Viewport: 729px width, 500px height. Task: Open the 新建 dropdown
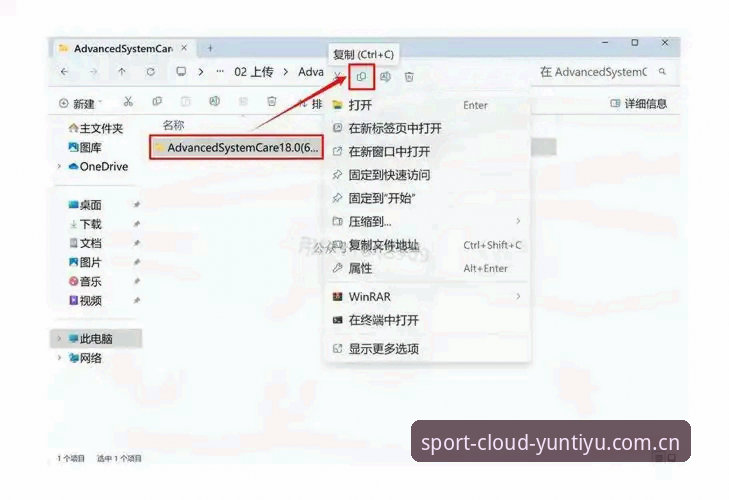tap(80, 103)
